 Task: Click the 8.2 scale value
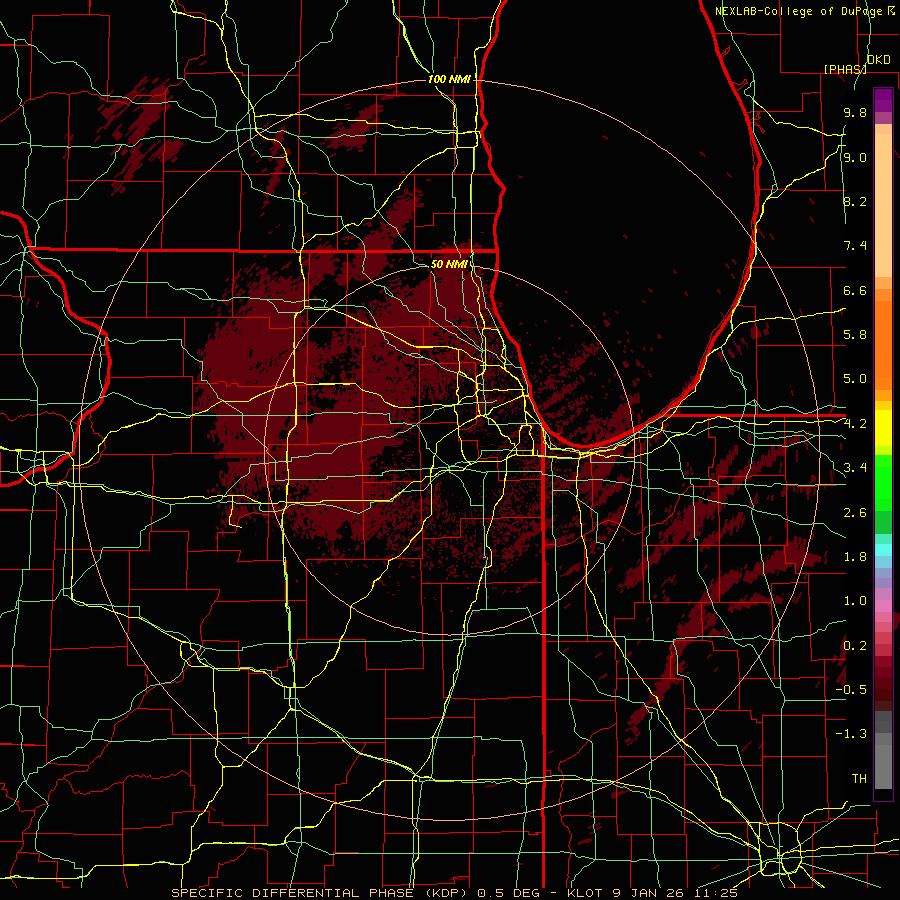[x=855, y=201]
